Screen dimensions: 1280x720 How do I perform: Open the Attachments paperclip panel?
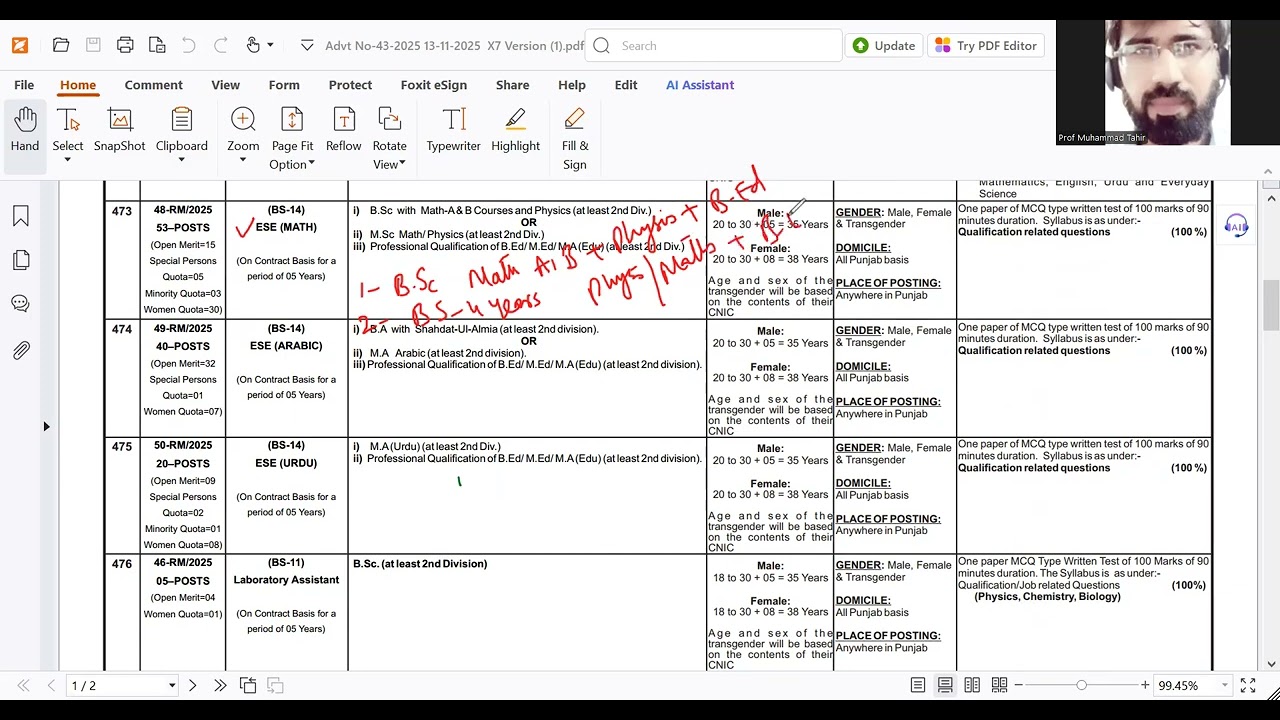pos(21,350)
